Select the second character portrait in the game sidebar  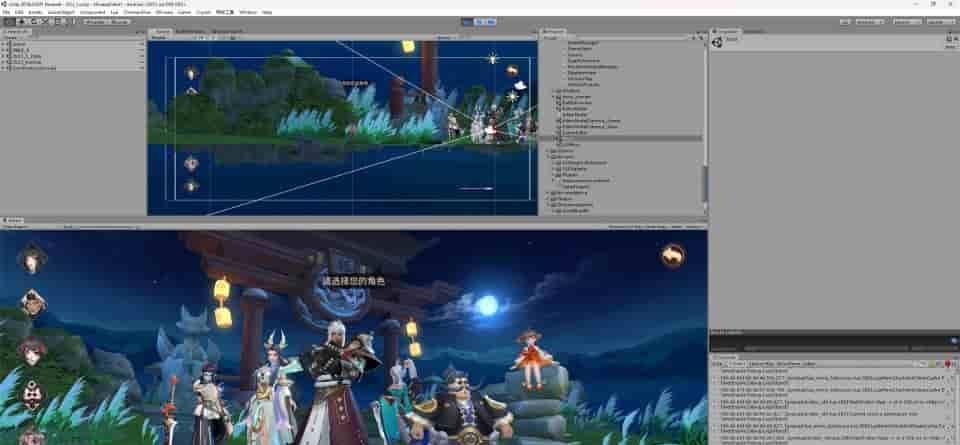pyautogui.click(x=32, y=303)
